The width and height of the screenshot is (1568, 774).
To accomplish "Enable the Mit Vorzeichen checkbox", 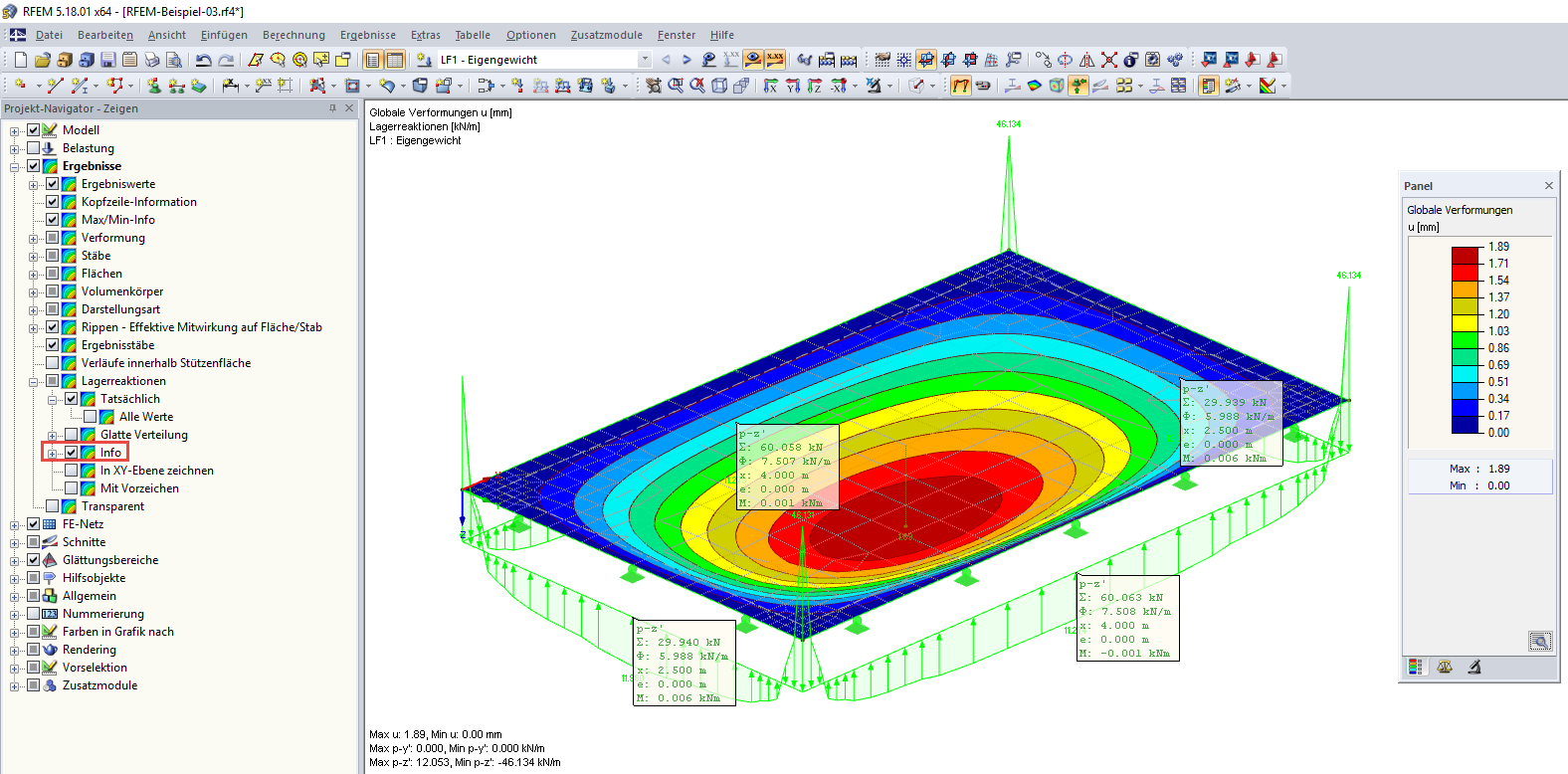I will [x=71, y=488].
